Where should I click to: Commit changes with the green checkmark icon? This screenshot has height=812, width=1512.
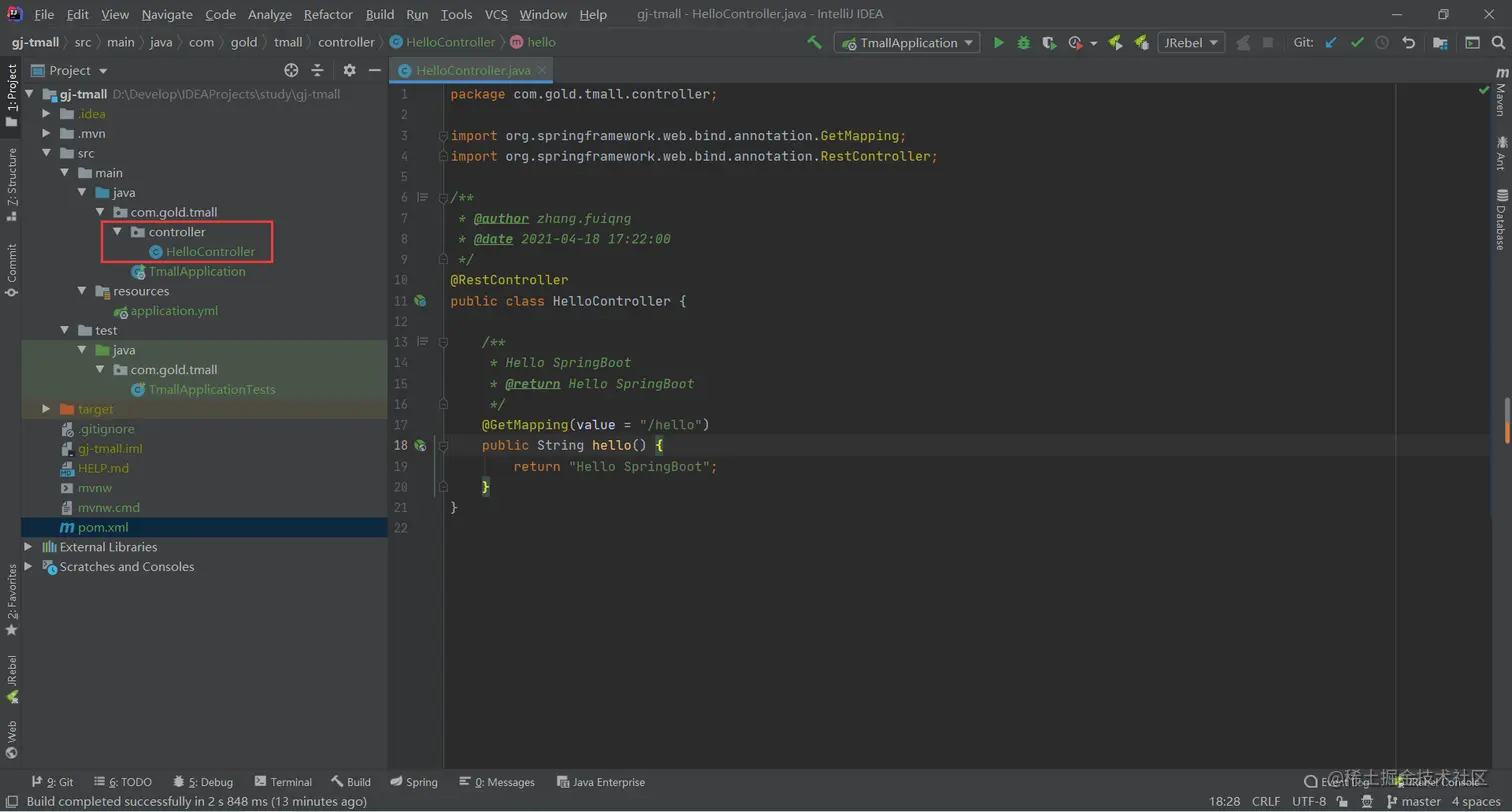point(1356,43)
